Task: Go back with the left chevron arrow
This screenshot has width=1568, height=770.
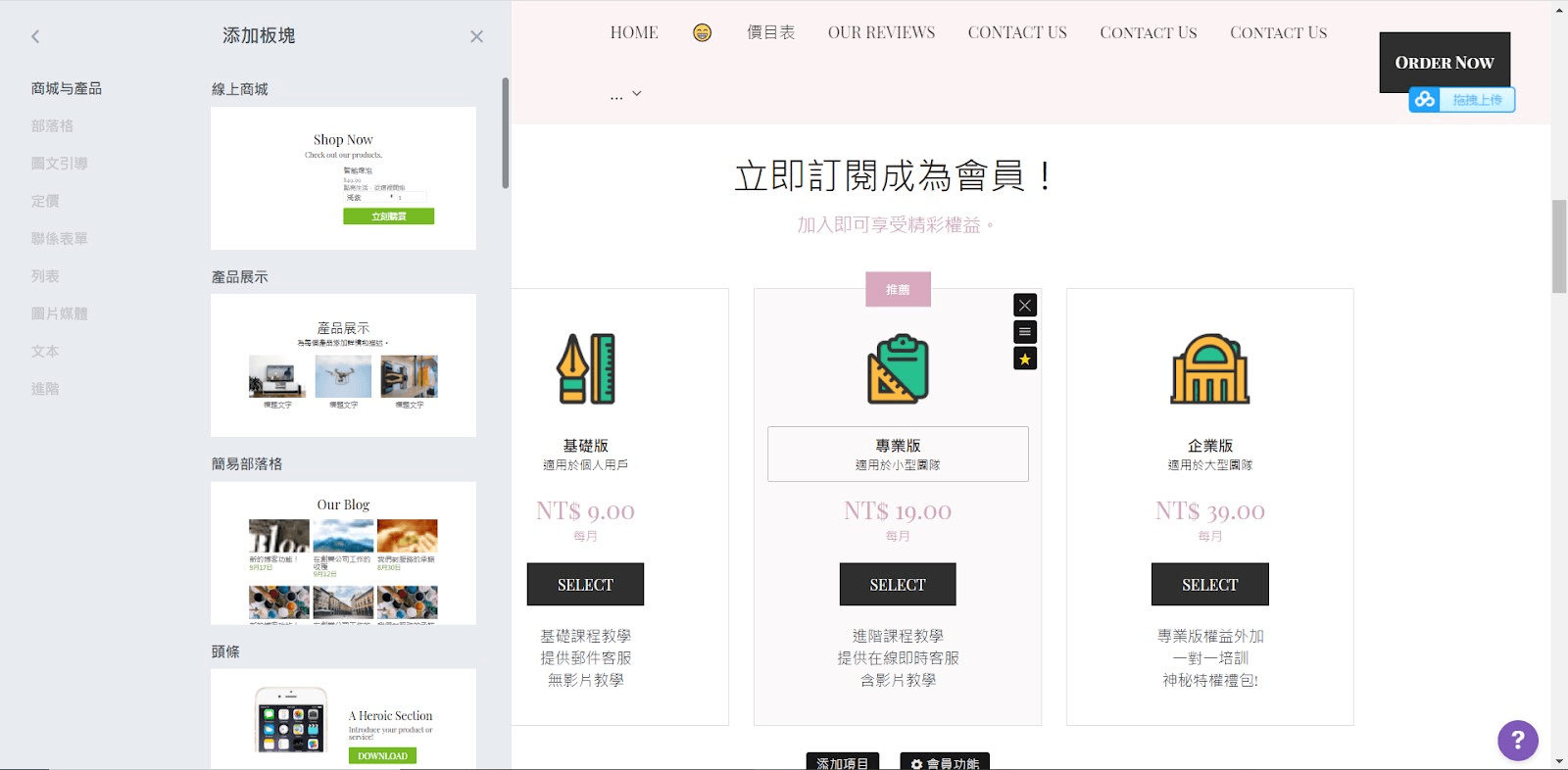Action: (35, 36)
